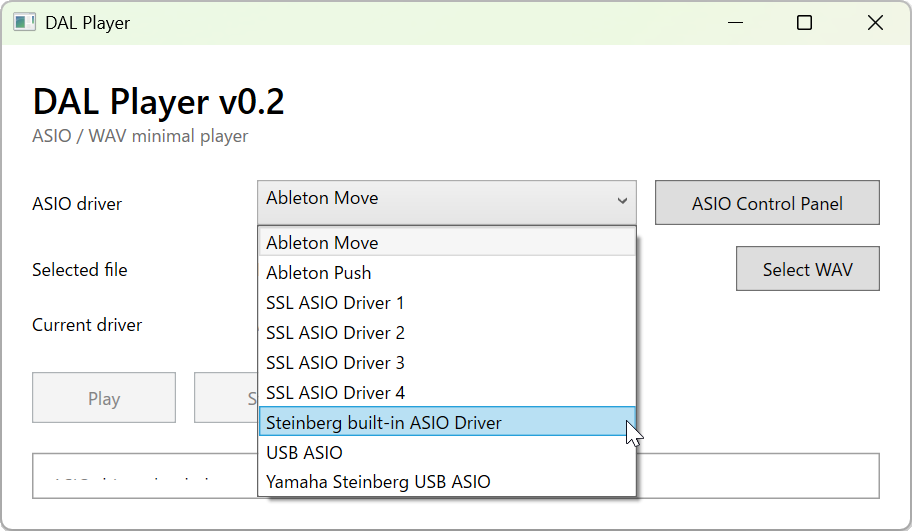
Task: Minimize the DAL Player window
Action: [735, 23]
